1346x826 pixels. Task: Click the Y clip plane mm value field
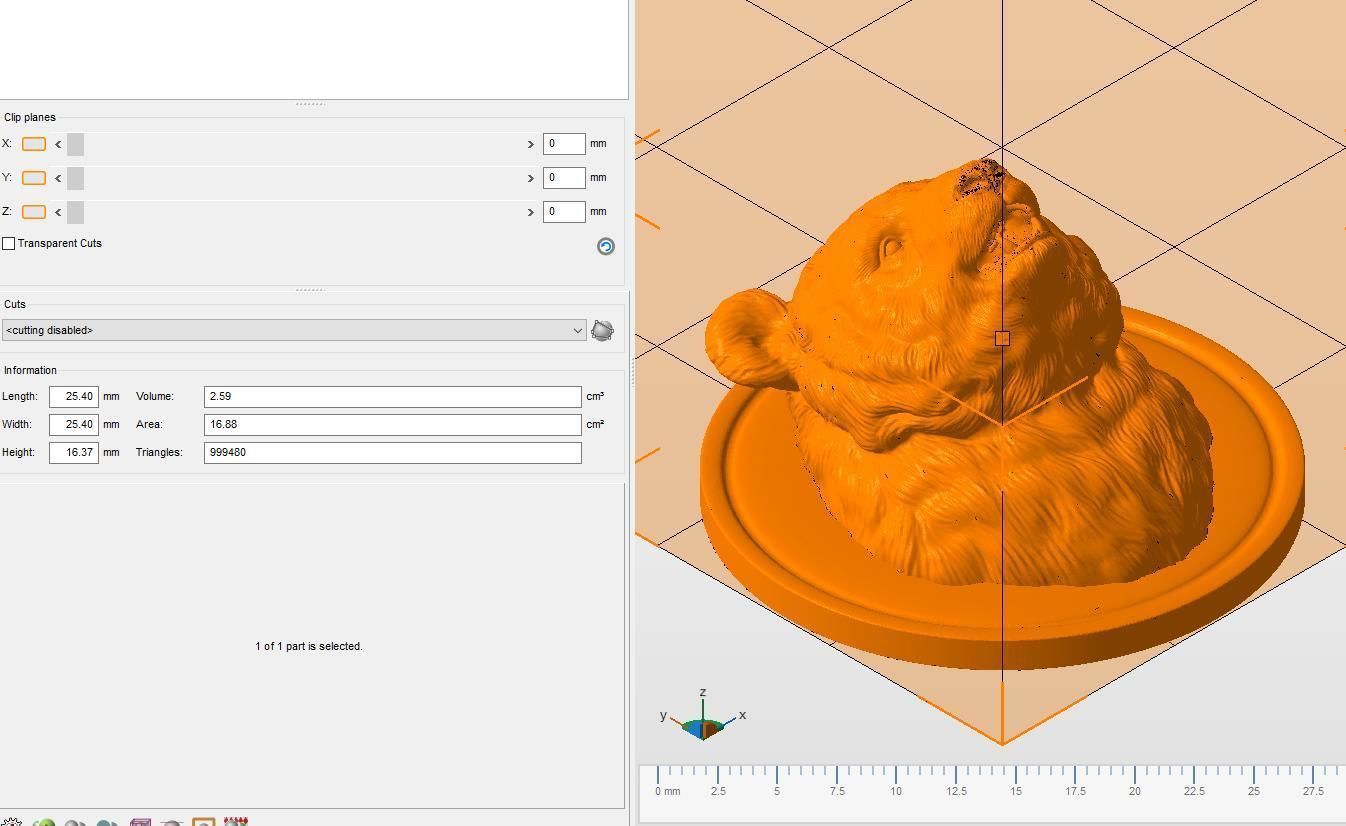(x=564, y=178)
